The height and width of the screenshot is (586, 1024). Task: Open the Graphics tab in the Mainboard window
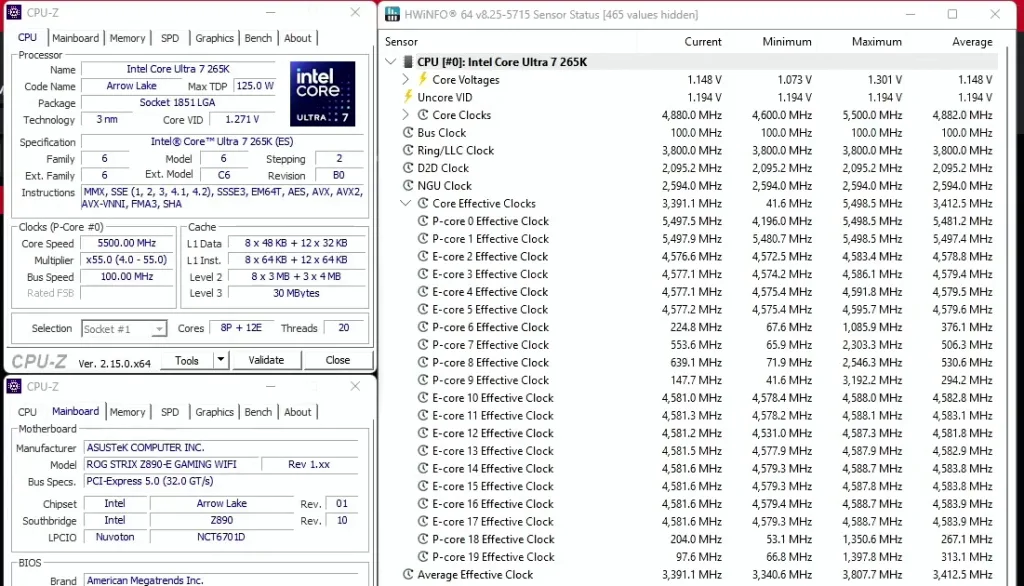pyautogui.click(x=214, y=411)
